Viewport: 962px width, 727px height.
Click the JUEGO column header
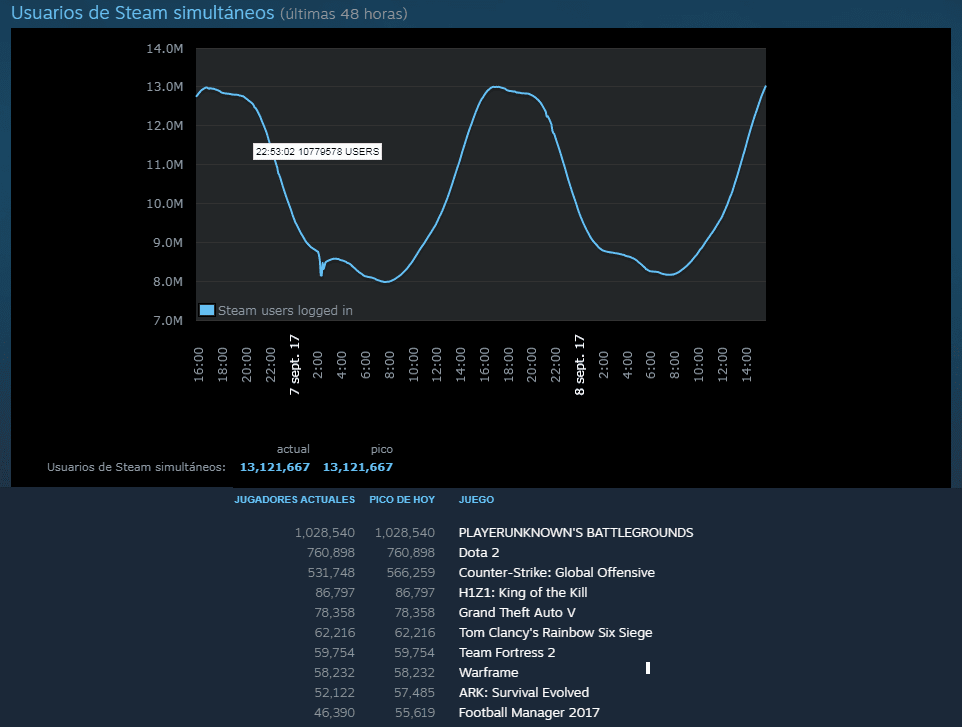click(x=476, y=499)
